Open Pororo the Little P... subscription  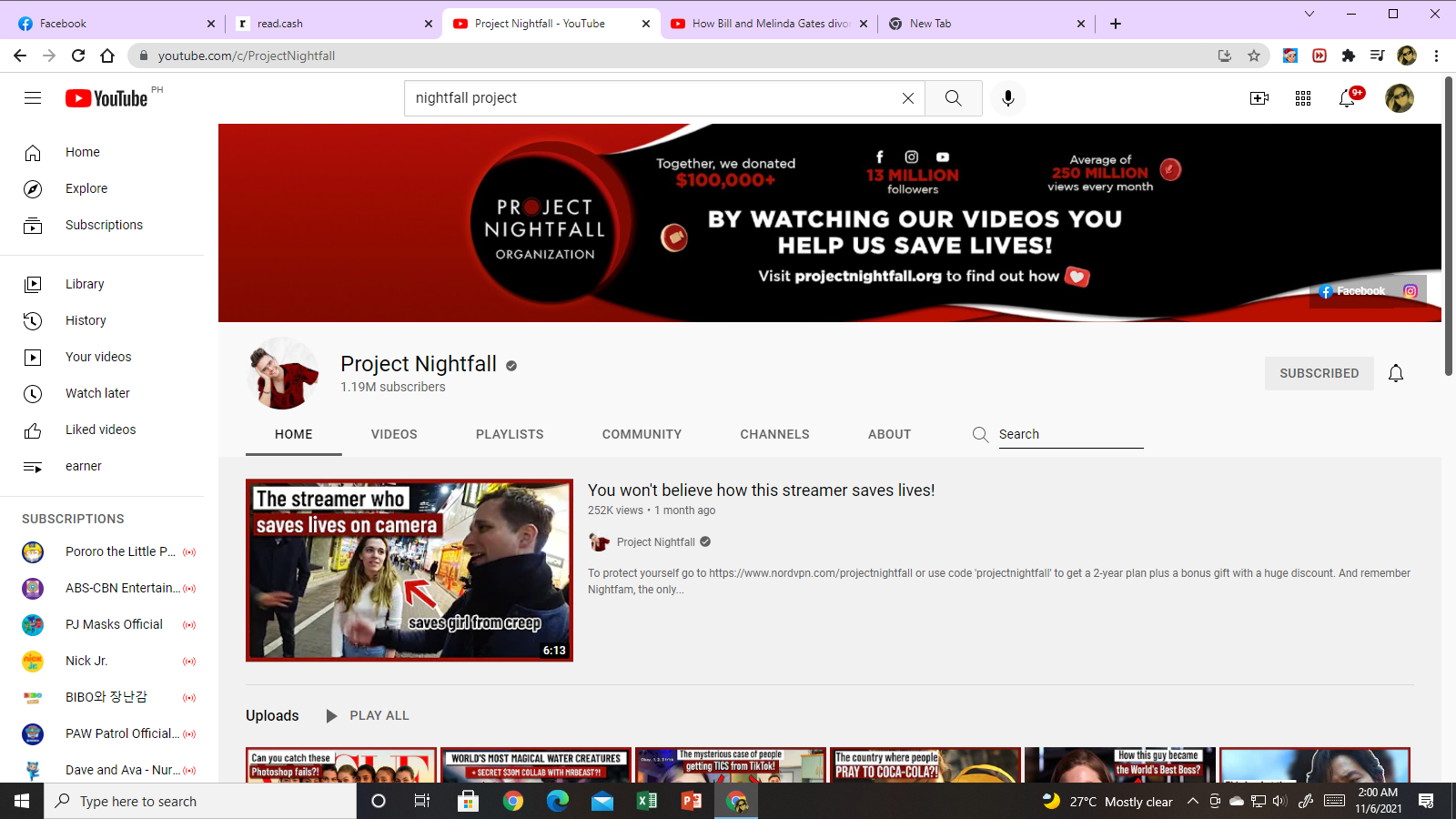(x=102, y=551)
